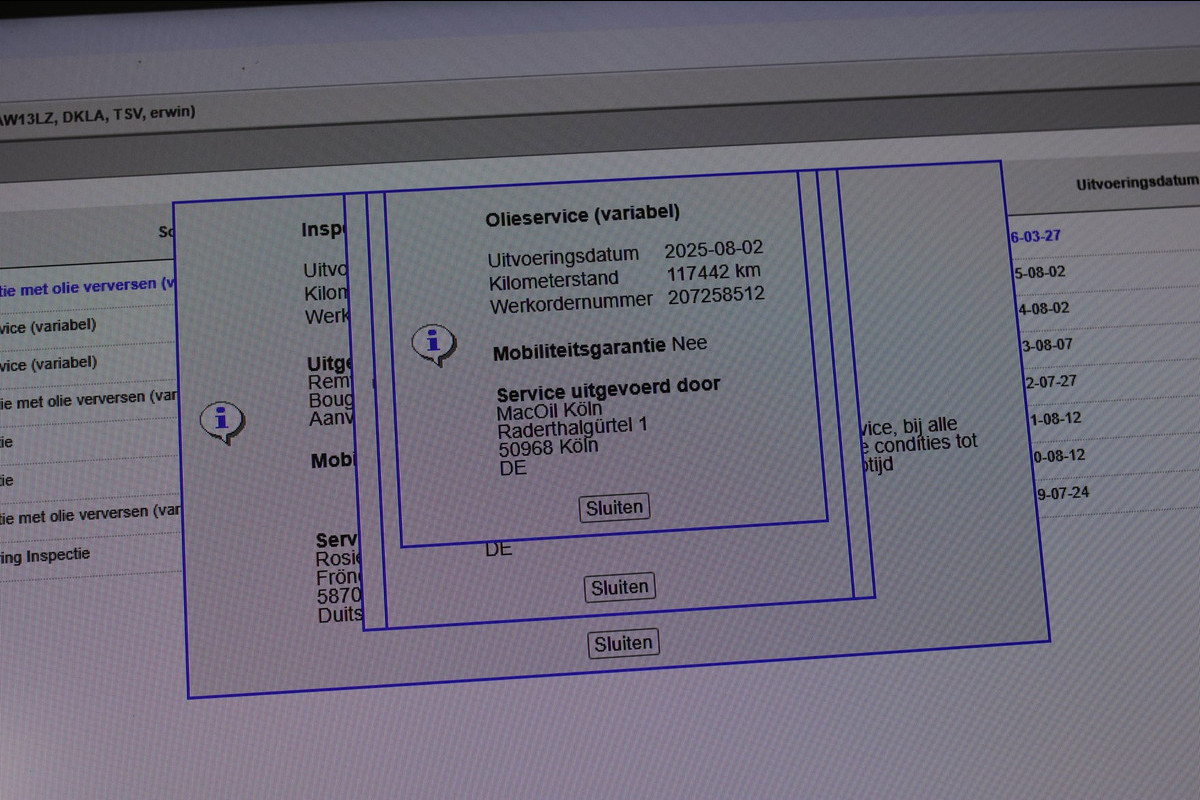
Task: Select the upper (variabel) service row
Action: [50, 327]
